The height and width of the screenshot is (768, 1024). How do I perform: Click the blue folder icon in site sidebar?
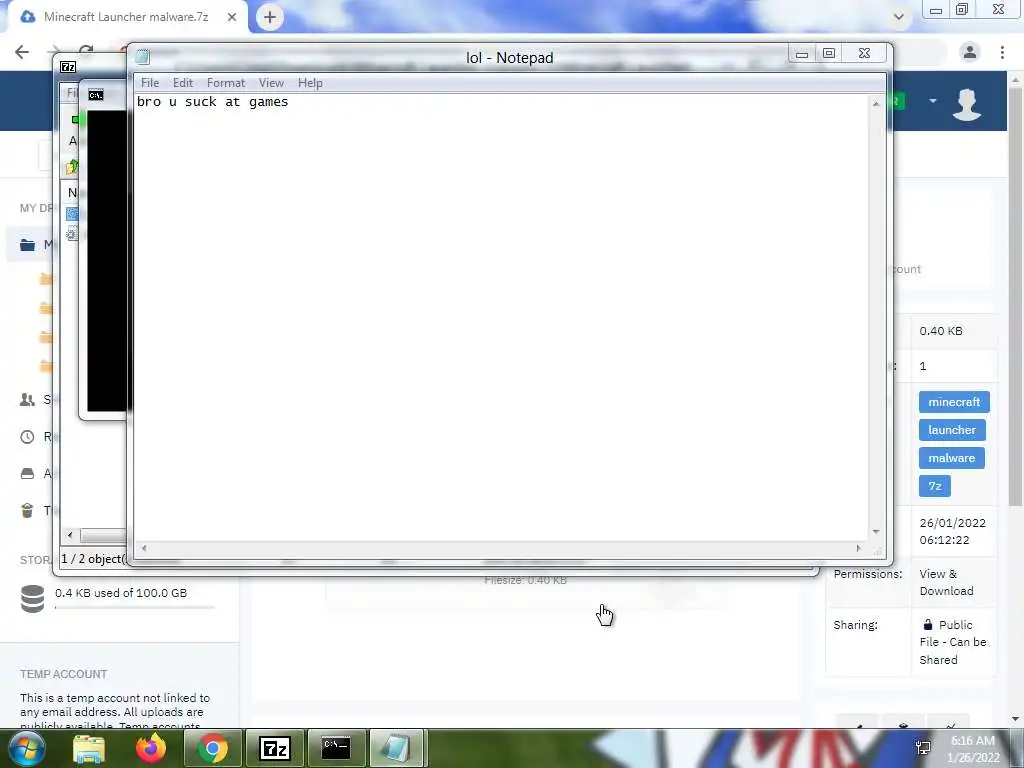pyautogui.click(x=27, y=245)
